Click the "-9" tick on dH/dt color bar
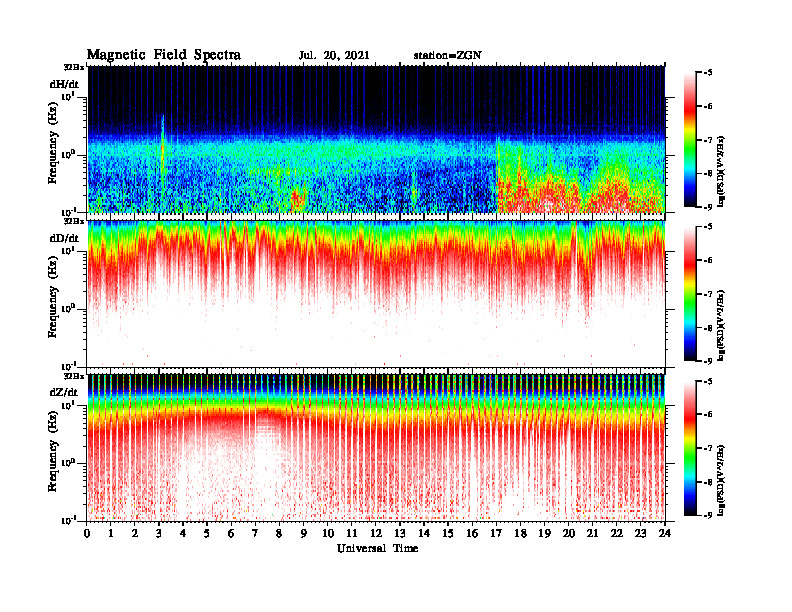The height and width of the screenshot is (612, 792). (708, 207)
